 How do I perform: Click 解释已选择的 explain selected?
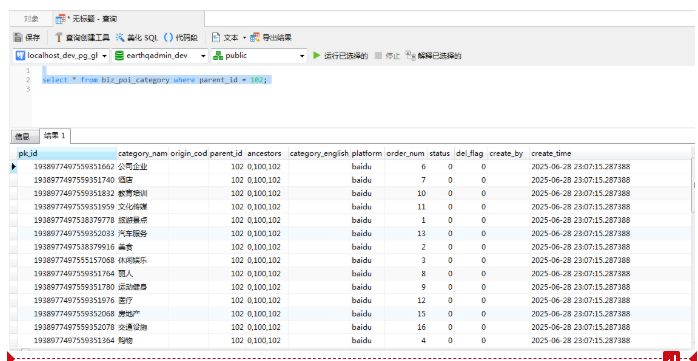coord(434,56)
